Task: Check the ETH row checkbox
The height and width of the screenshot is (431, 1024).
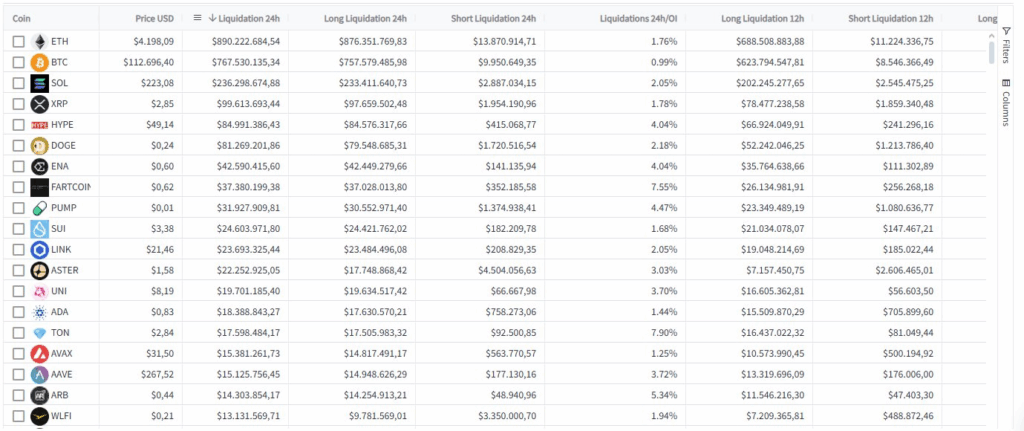Action: coord(18,41)
